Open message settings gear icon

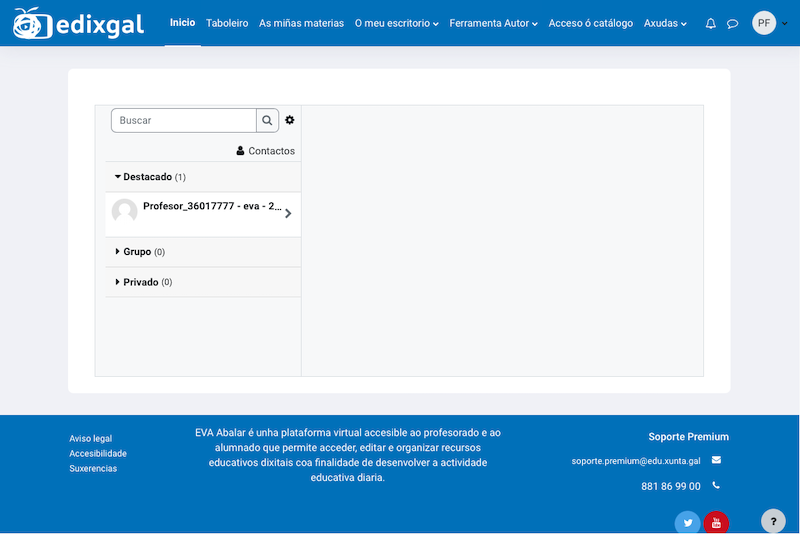pyautogui.click(x=290, y=120)
